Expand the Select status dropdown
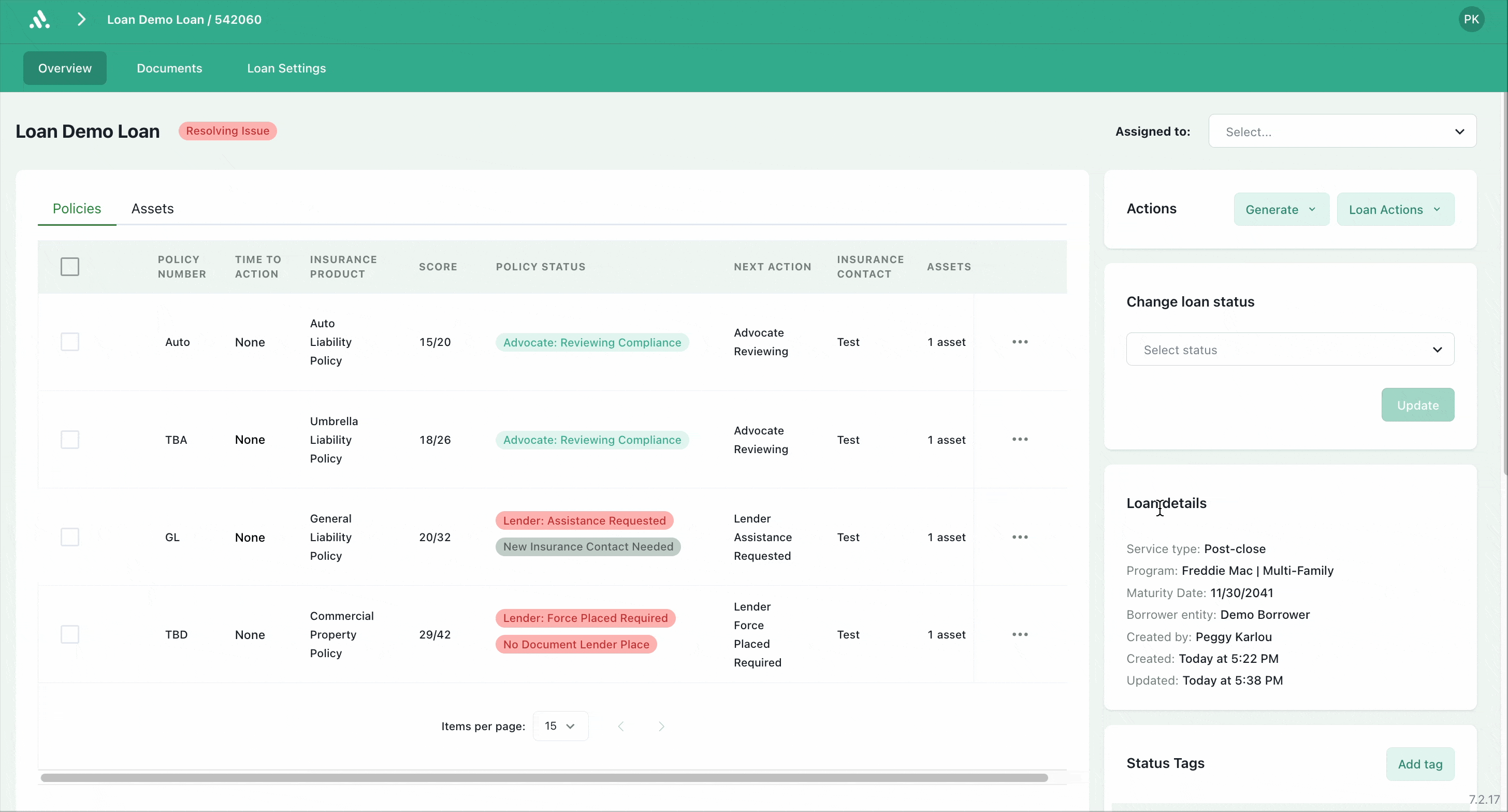The image size is (1508, 812). (x=1289, y=350)
